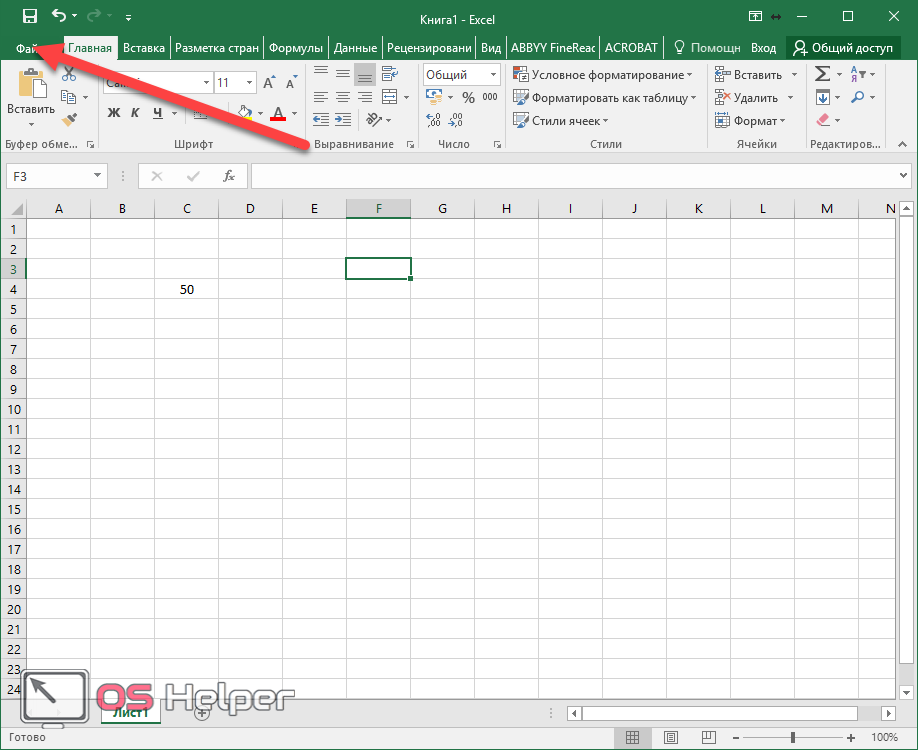Click the Cut scissors icon
The height and width of the screenshot is (750, 918).
(69, 75)
